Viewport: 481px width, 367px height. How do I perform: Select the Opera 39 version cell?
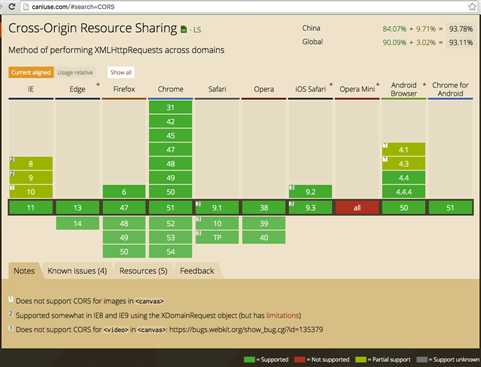[x=264, y=223]
